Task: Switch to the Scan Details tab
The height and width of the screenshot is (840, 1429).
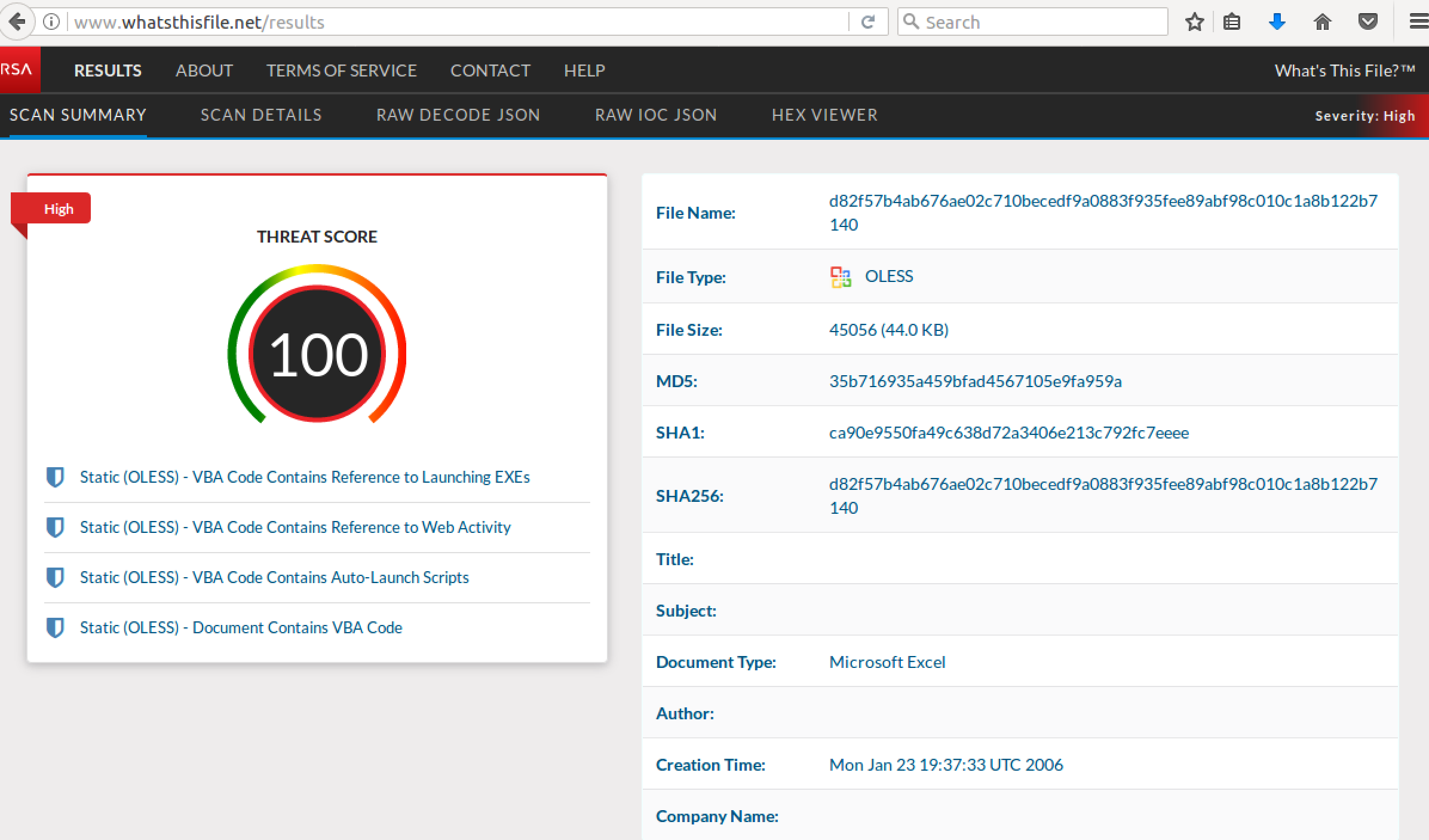Action: click(x=261, y=115)
